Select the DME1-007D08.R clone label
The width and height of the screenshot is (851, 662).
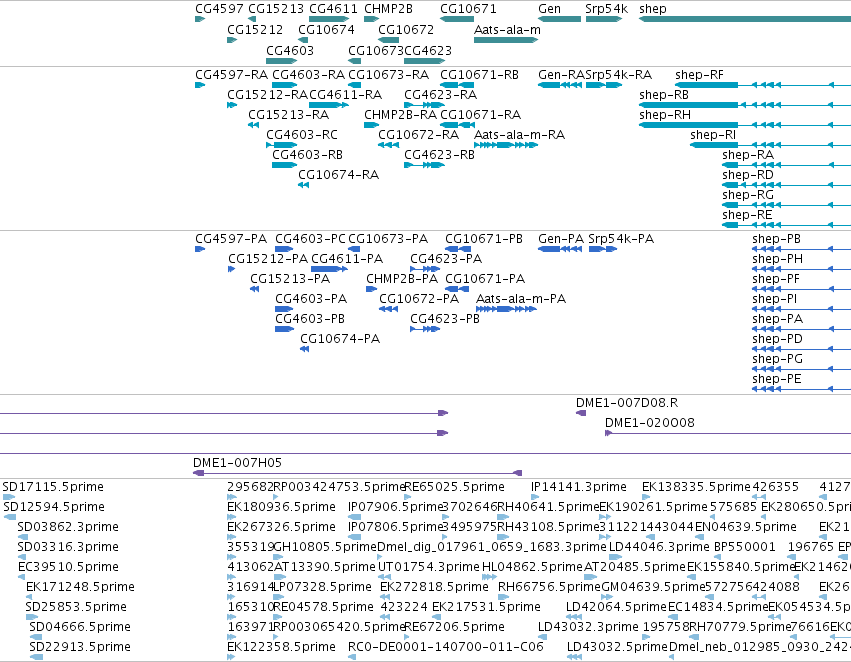pos(627,403)
